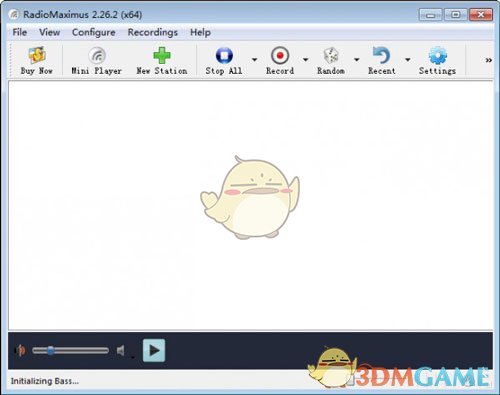Expand the Random dropdown arrow
This screenshot has width=500, height=395.
point(356,60)
